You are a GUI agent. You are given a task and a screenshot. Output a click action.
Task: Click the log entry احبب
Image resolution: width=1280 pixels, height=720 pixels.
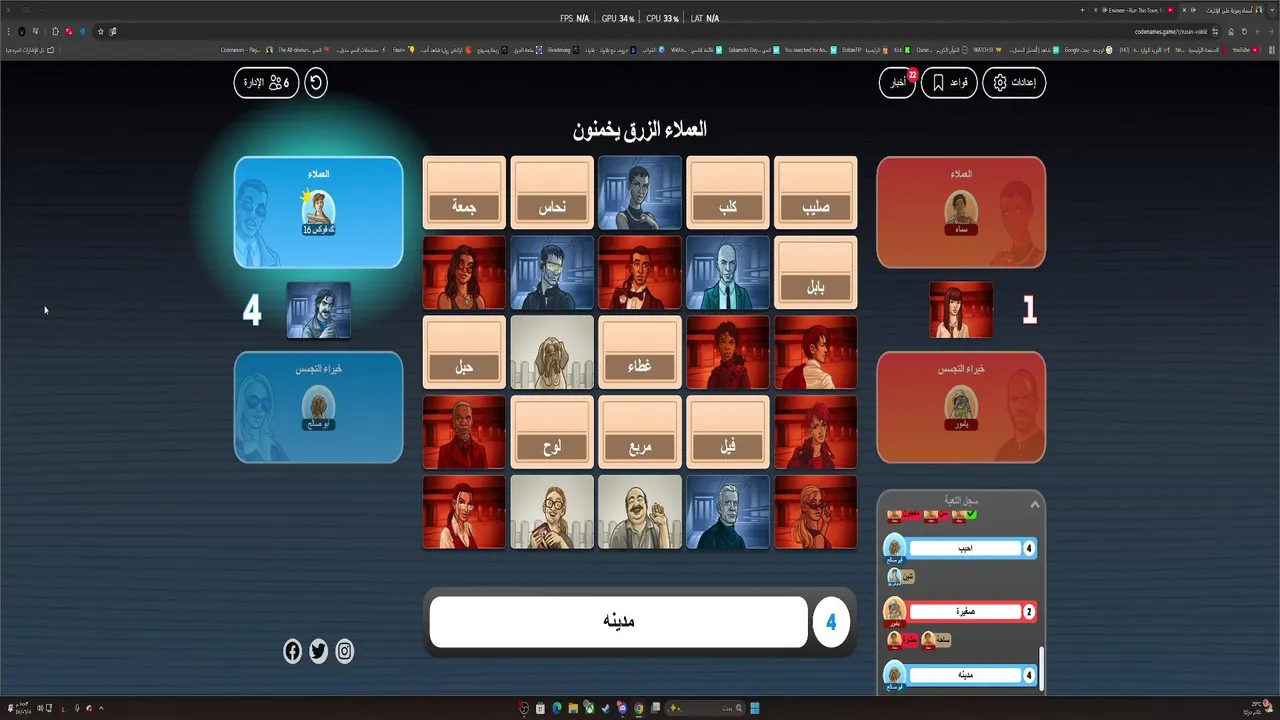[964, 548]
